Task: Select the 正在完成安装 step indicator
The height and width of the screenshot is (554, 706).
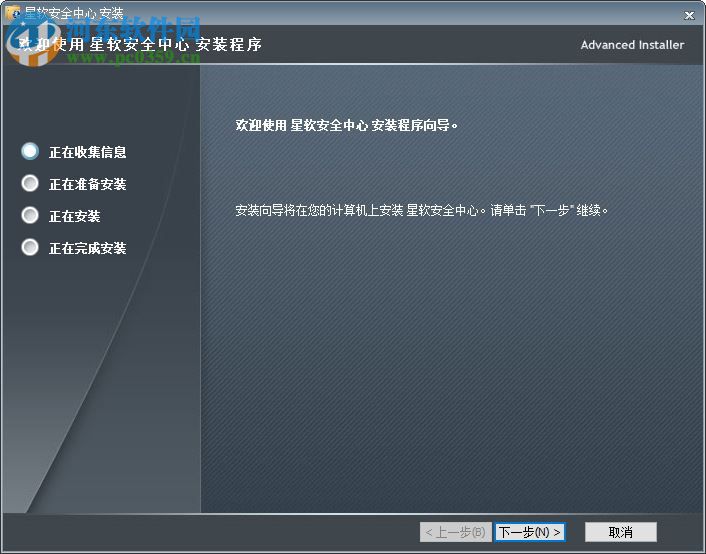Action: pyautogui.click(x=30, y=247)
